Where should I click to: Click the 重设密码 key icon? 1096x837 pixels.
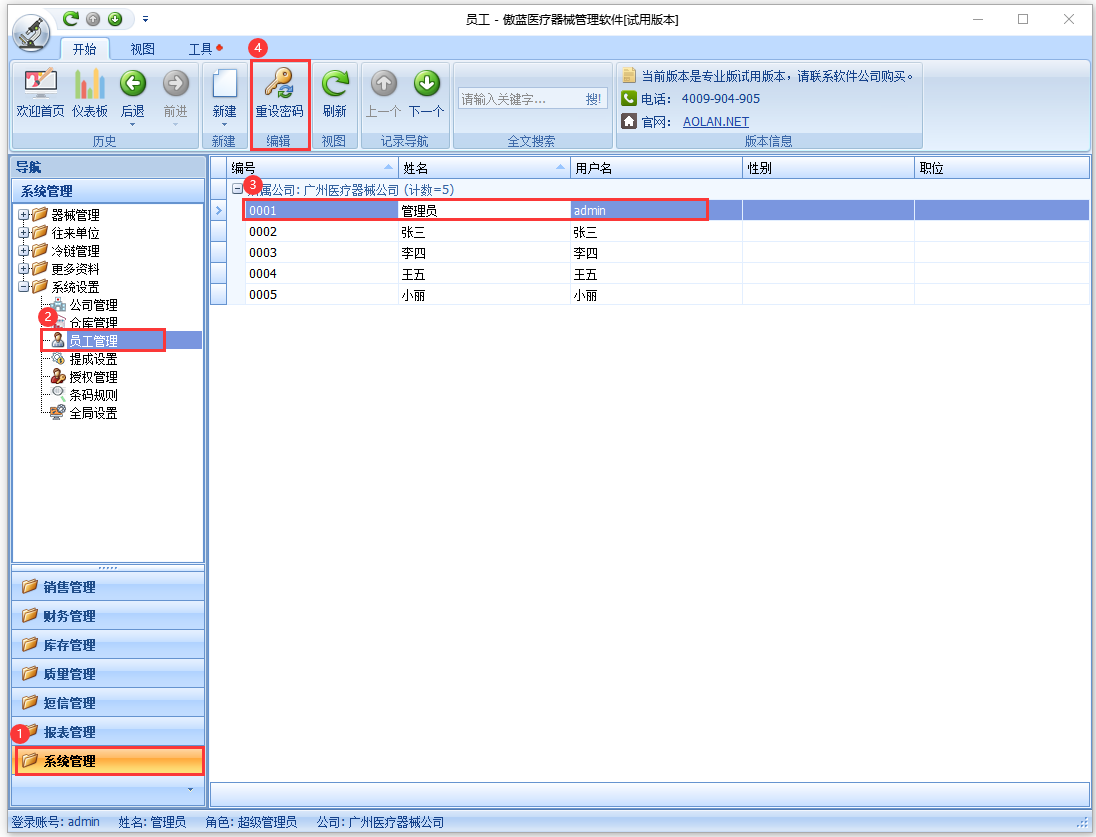tap(278, 83)
